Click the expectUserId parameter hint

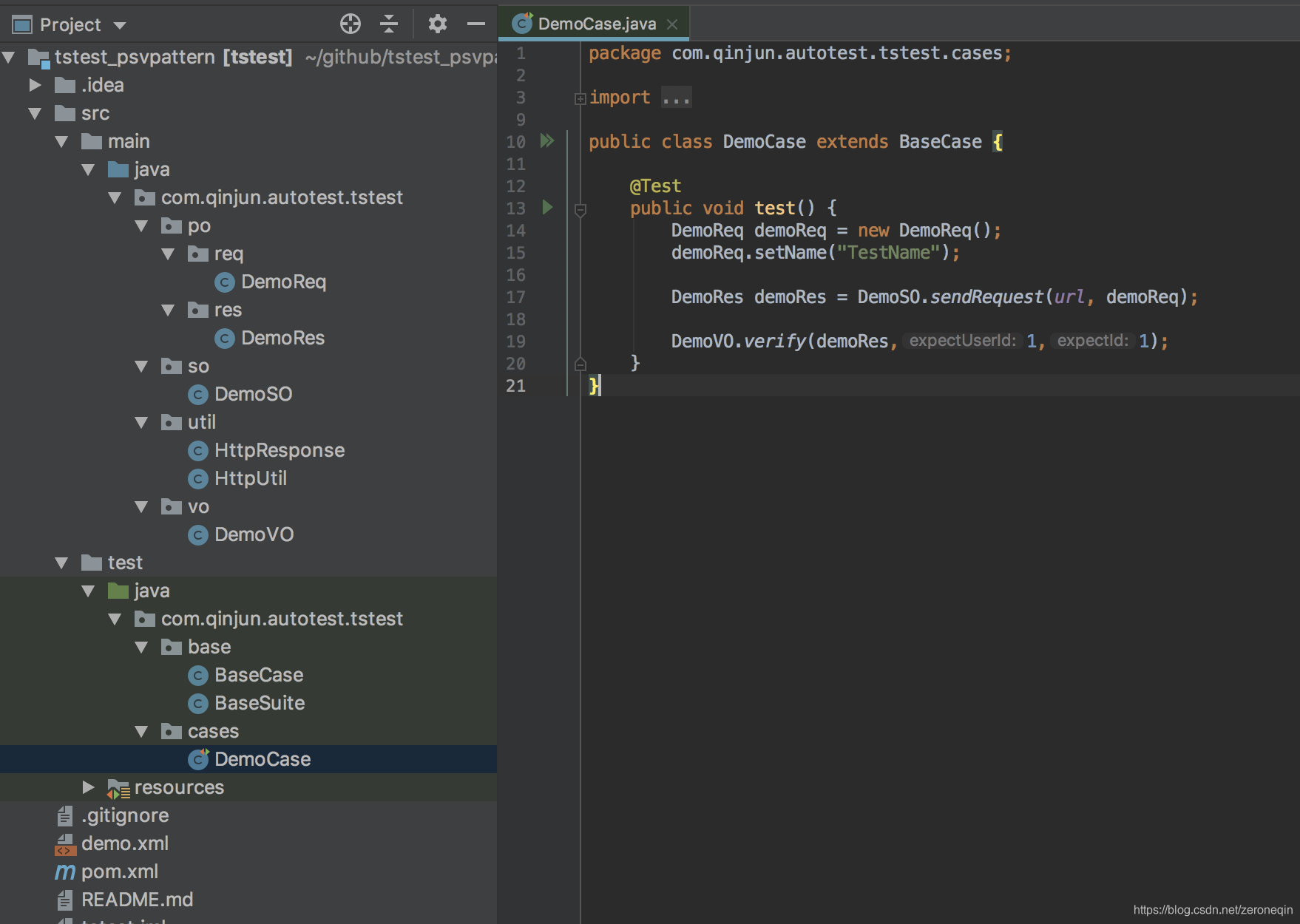point(962,340)
